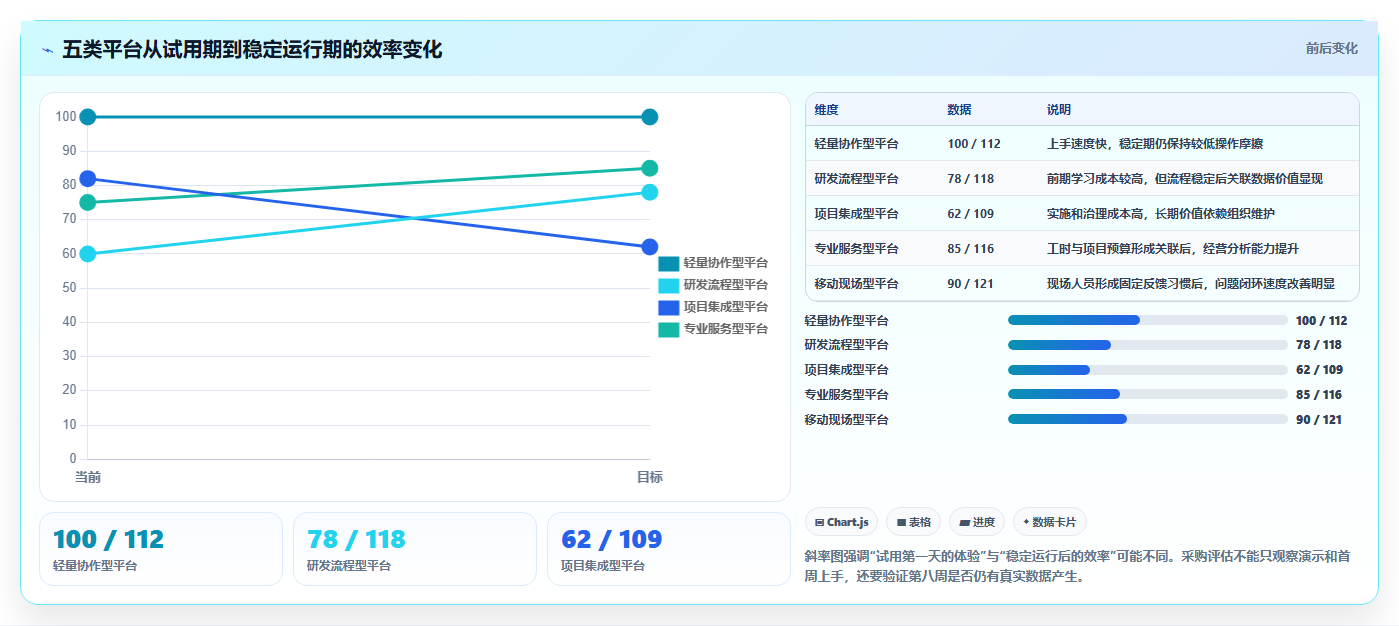1399x626 pixels.
Task: Click the 轻量协作型平台 start point at 100
Action: [88, 117]
